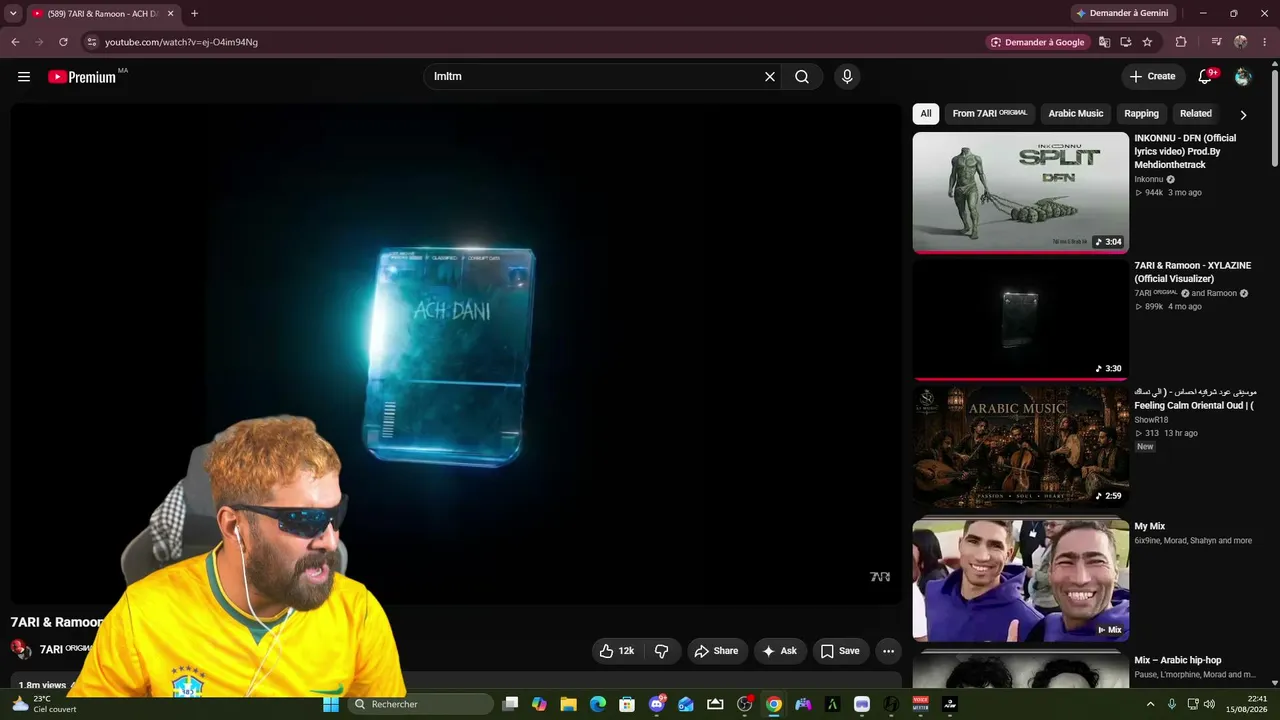Go to YouTube Premium home logo

click(x=82, y=77)
